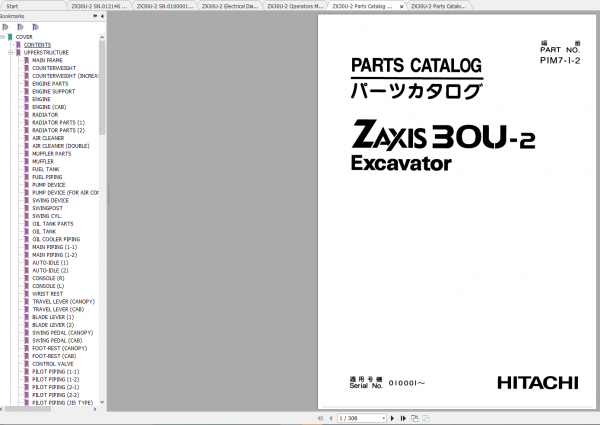The width and height of the screenshot is (600, 425).
Task: Select the FUEL PIPING bookmark
Action: click(47, 177)
